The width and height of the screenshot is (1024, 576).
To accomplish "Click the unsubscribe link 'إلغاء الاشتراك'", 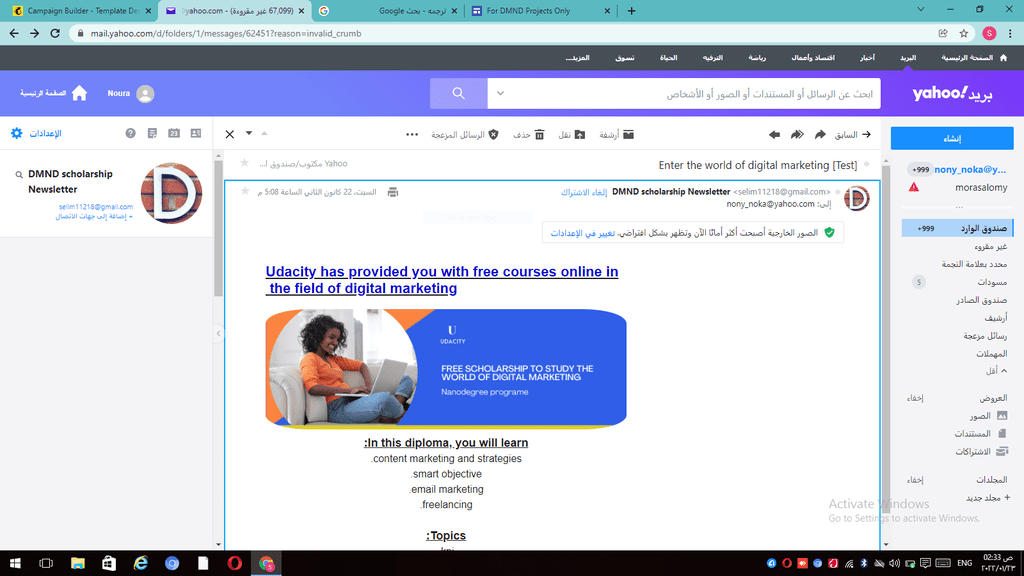I will tap(584, 192).
